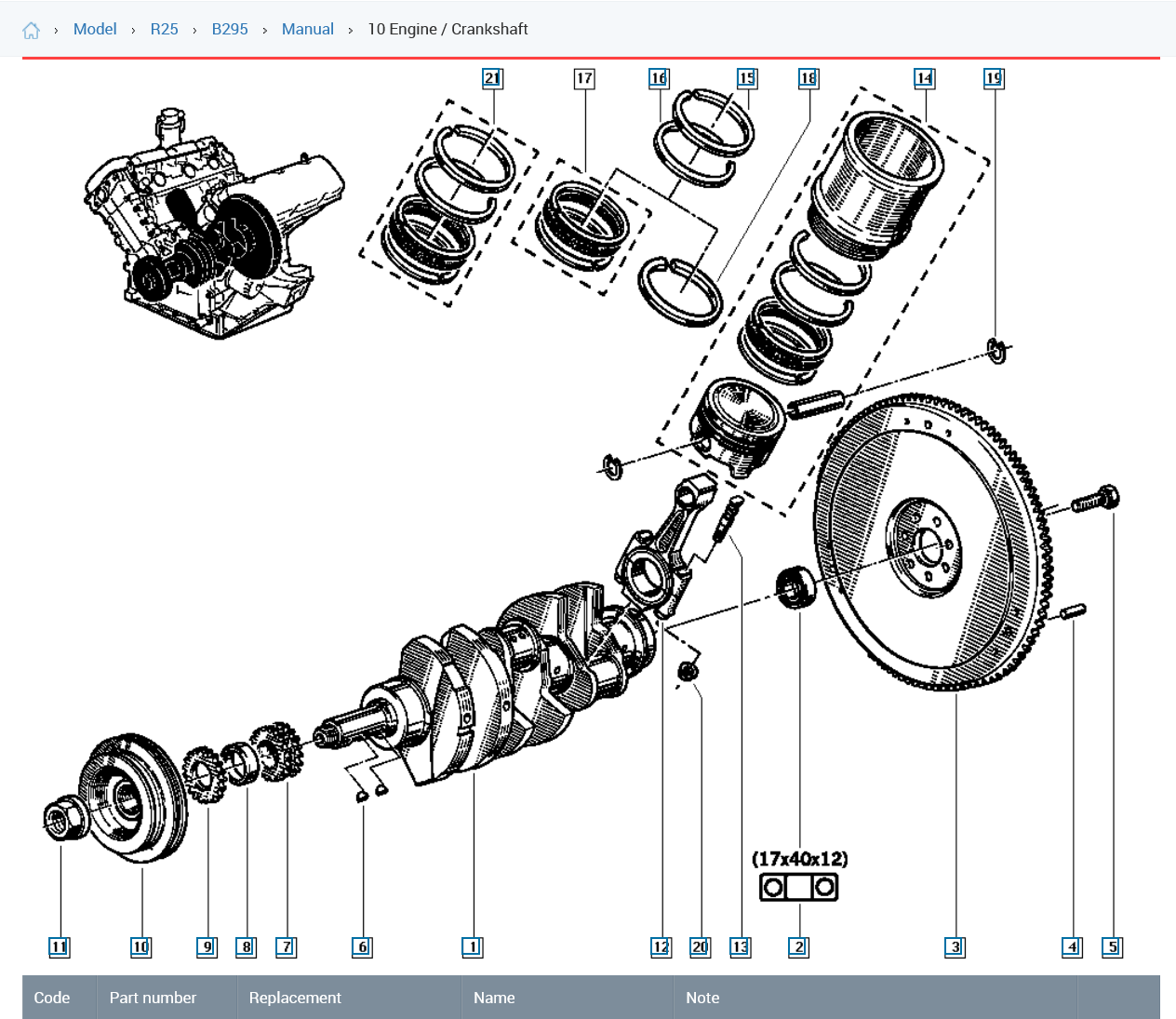The width and height of the screenshot is (1176, 1019).
Task: Select flywheel callout number 3
Action: (955, 946)
